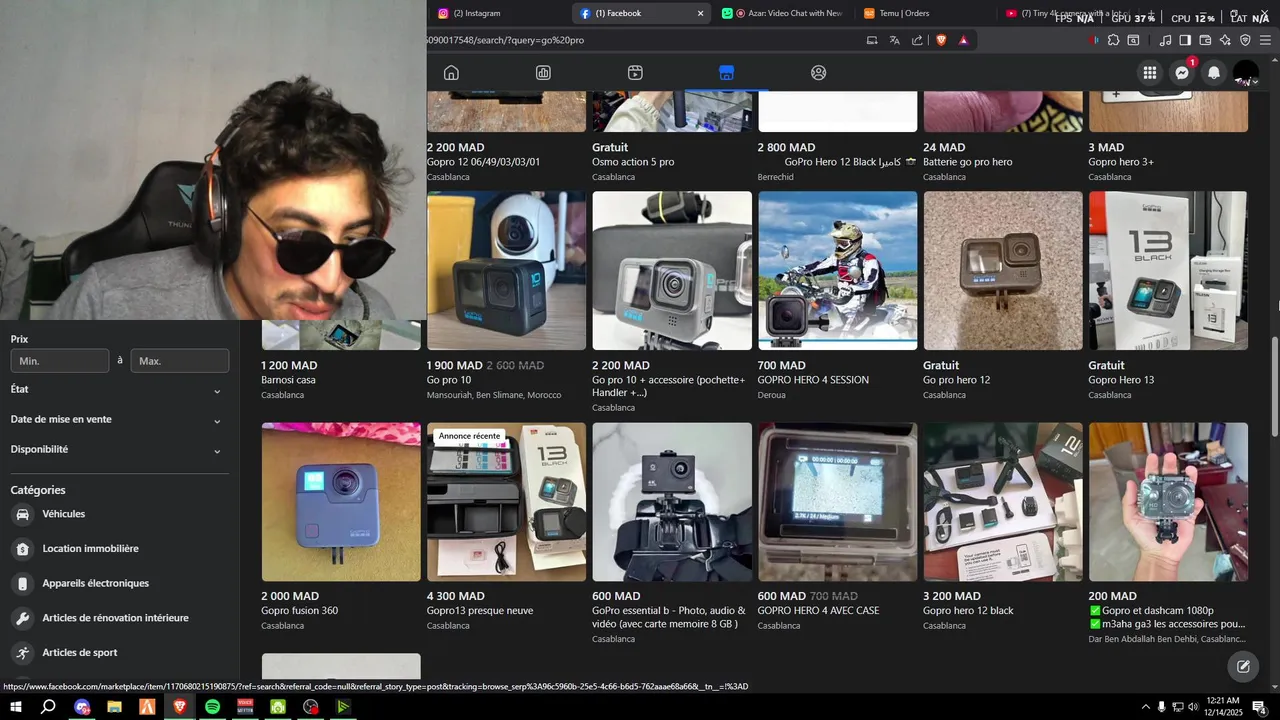1280x720 pixels.
Task: Click Batterie go pro hero listing title
Action: [x=967, y=162]
